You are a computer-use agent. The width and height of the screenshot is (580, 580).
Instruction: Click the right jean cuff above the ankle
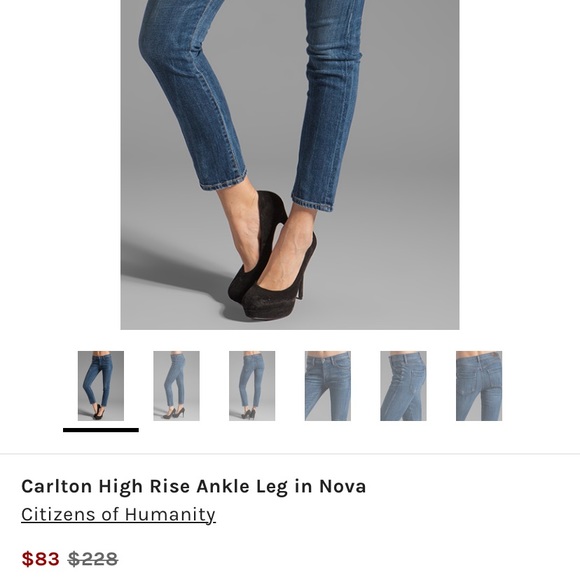tap(311, 203)
